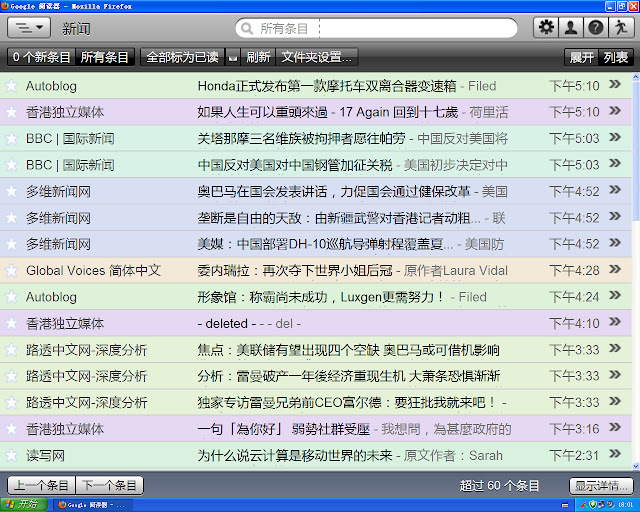Open the dropdown arrow beside 全部标为已读
The image size is (640, 512).
point(233,57)
